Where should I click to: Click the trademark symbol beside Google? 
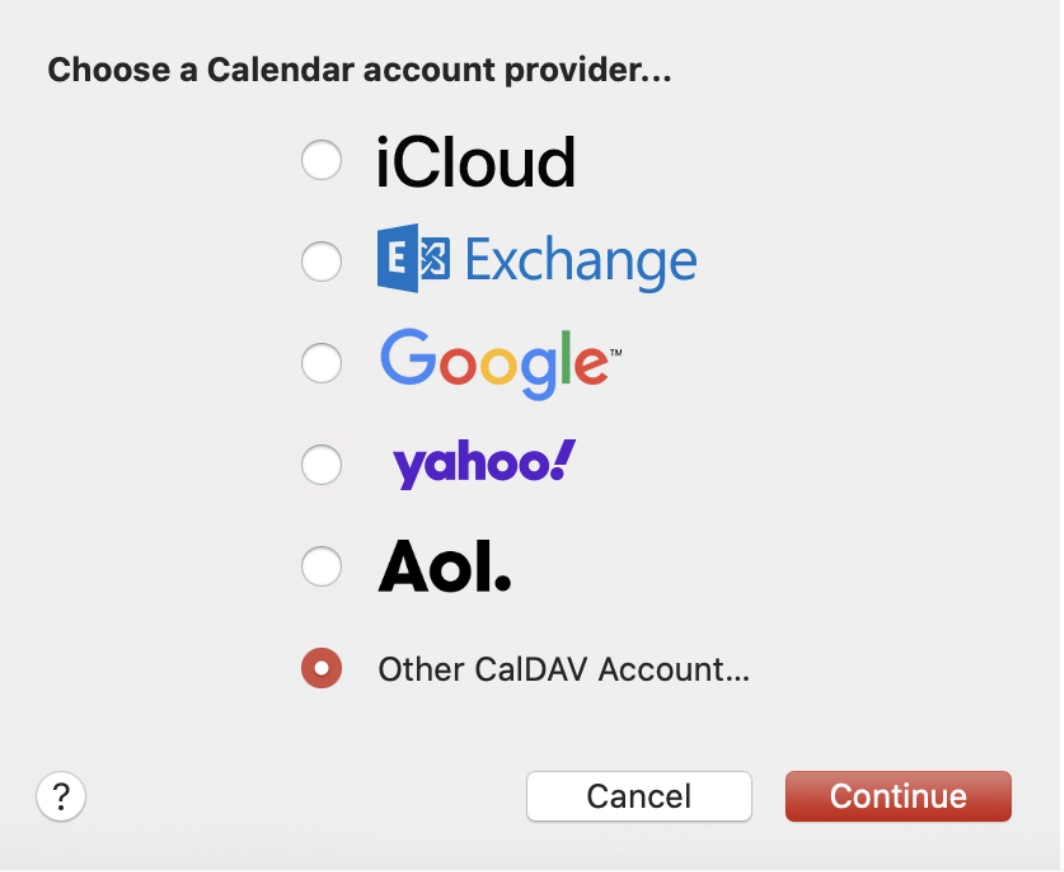pos(617,351)
